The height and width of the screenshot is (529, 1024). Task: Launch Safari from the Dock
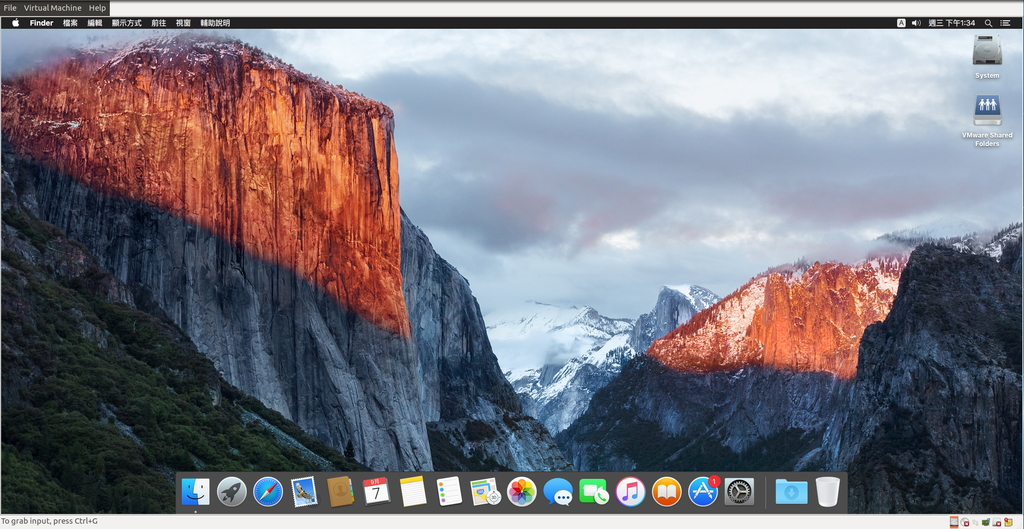[268, 492]
